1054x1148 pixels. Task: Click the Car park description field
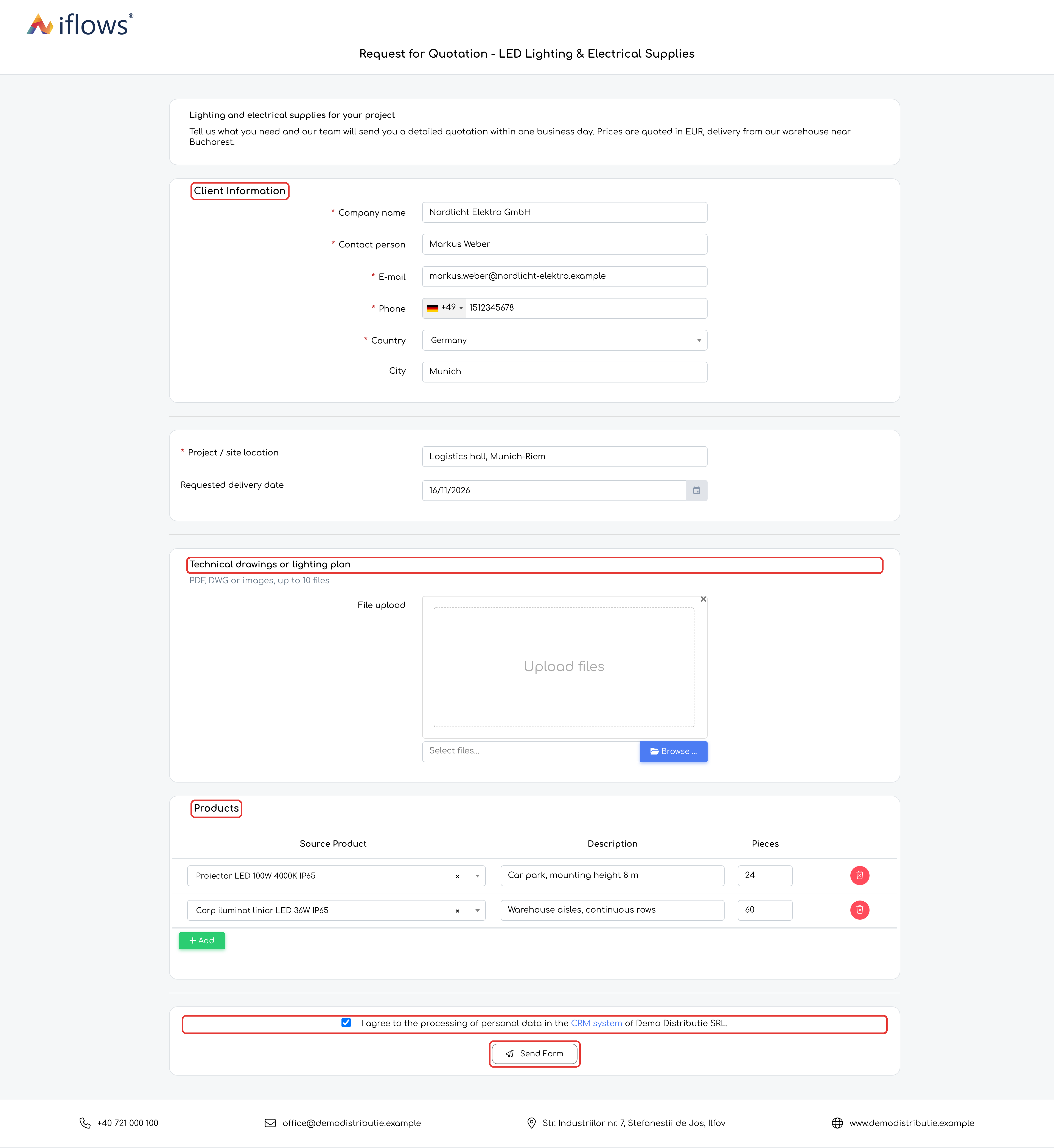click(x=613, y=876)
